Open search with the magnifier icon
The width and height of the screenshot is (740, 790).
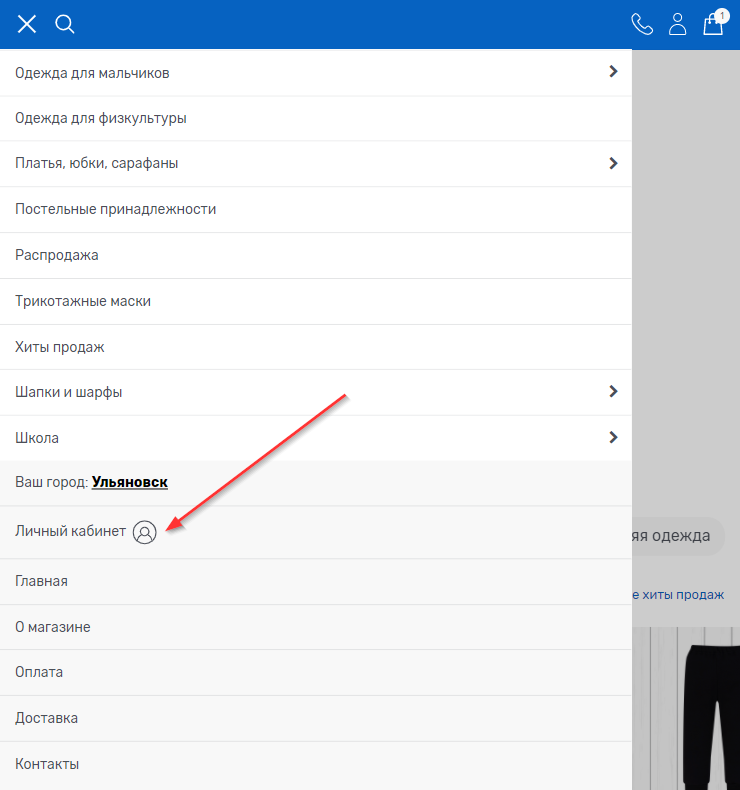click(x=65, y=24)
